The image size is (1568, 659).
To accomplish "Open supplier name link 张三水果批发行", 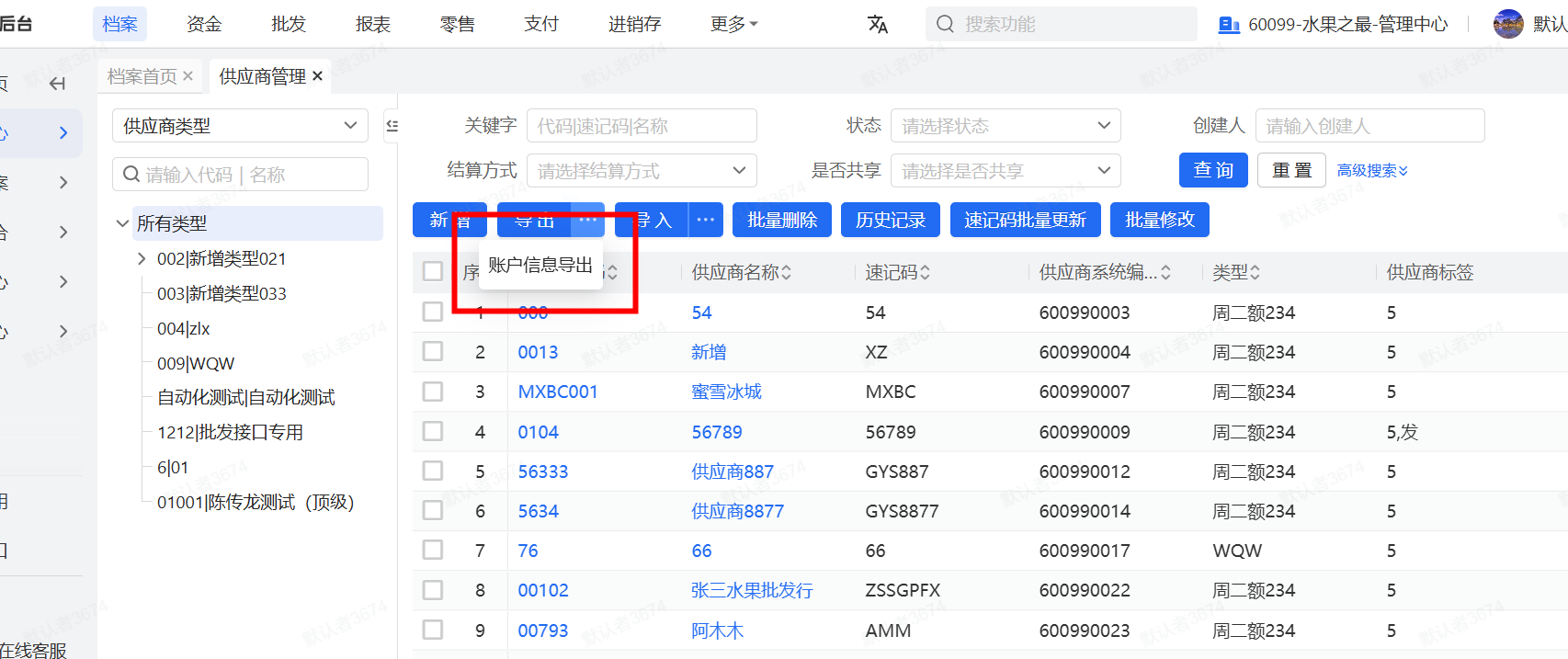I will (x=753, y=590).
